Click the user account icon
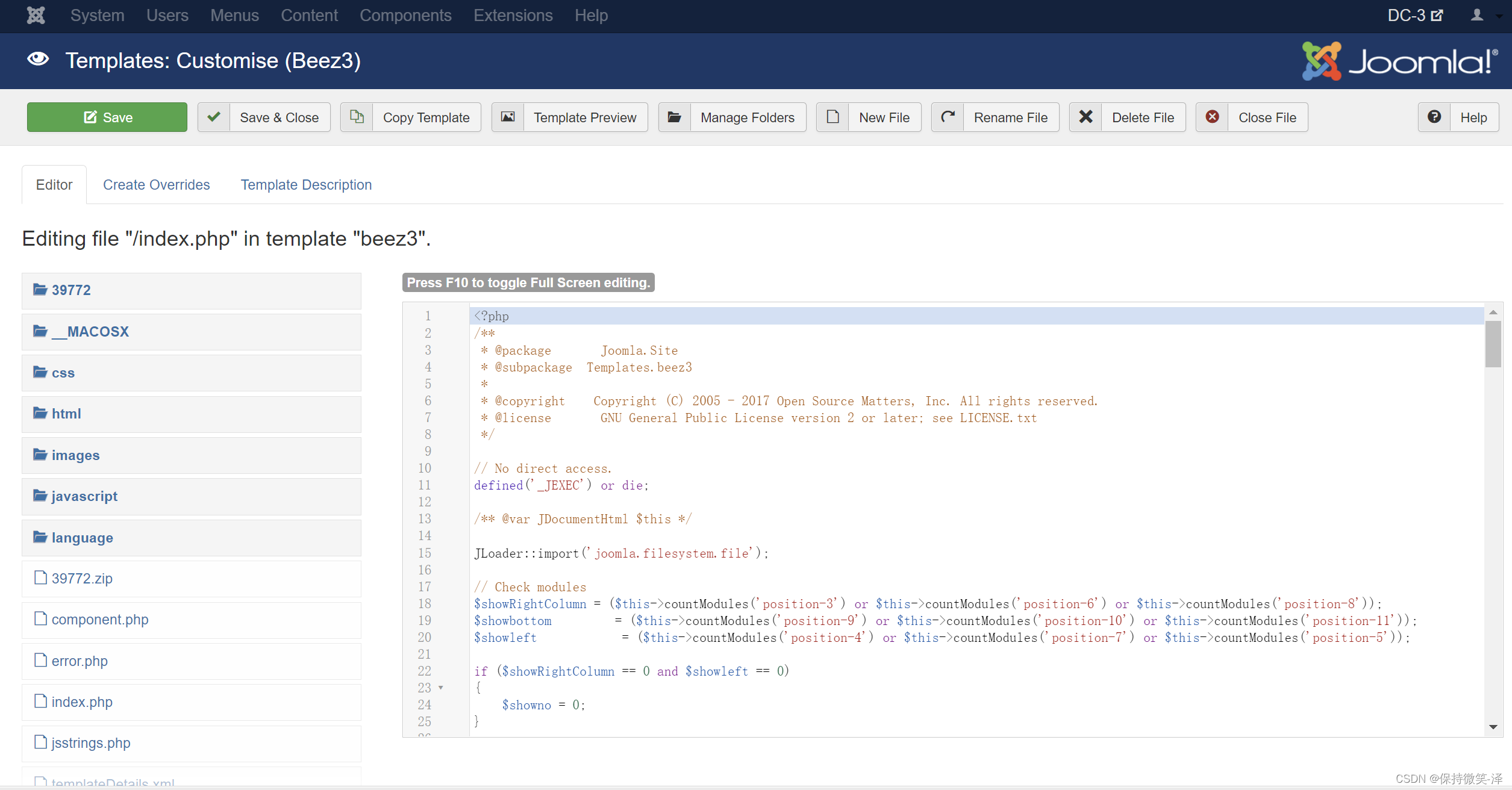The image size is (1512, 790). pos(1476,15)
